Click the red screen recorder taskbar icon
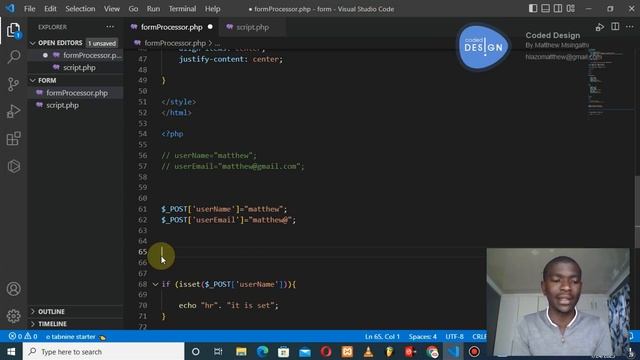 (x=474, y=351)
